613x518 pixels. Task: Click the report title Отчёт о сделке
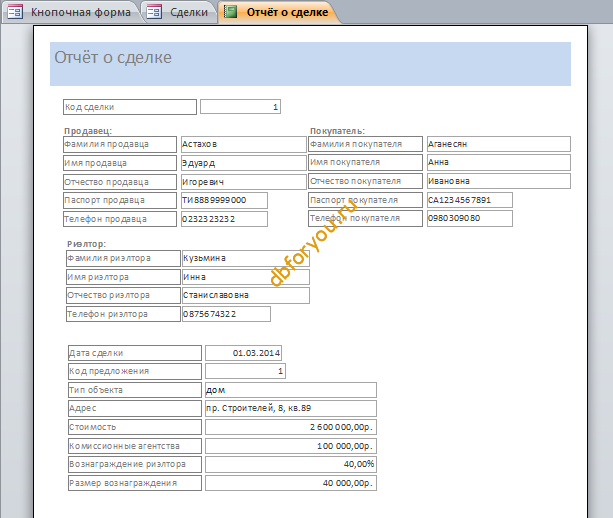coord(113,57)
